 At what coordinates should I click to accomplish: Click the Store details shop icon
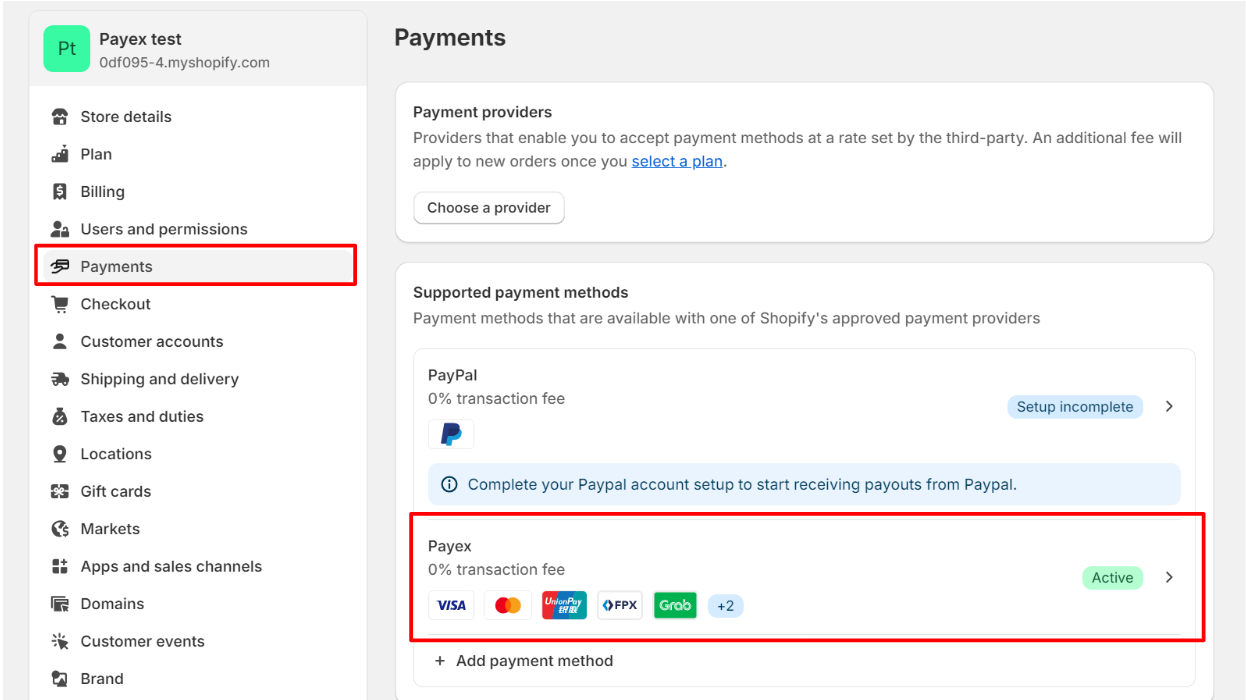point(60,117)
